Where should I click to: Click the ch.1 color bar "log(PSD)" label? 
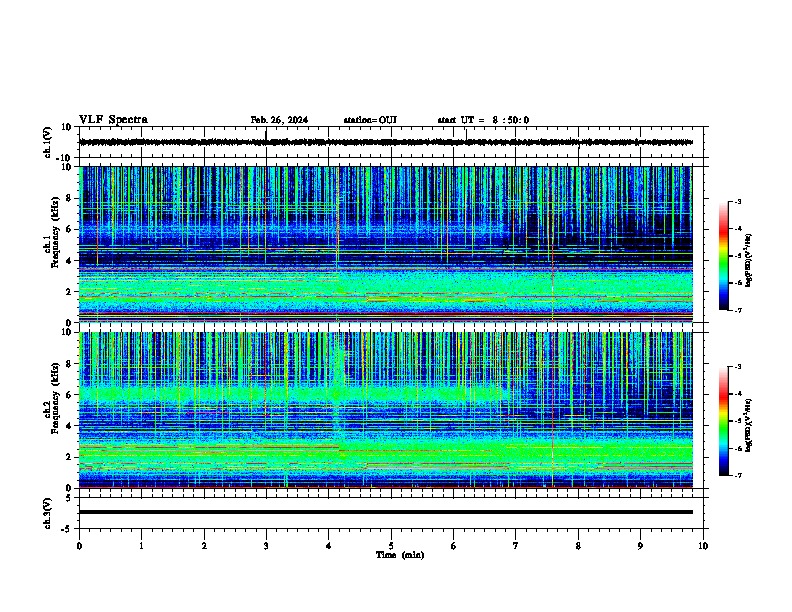pos(749,261)
